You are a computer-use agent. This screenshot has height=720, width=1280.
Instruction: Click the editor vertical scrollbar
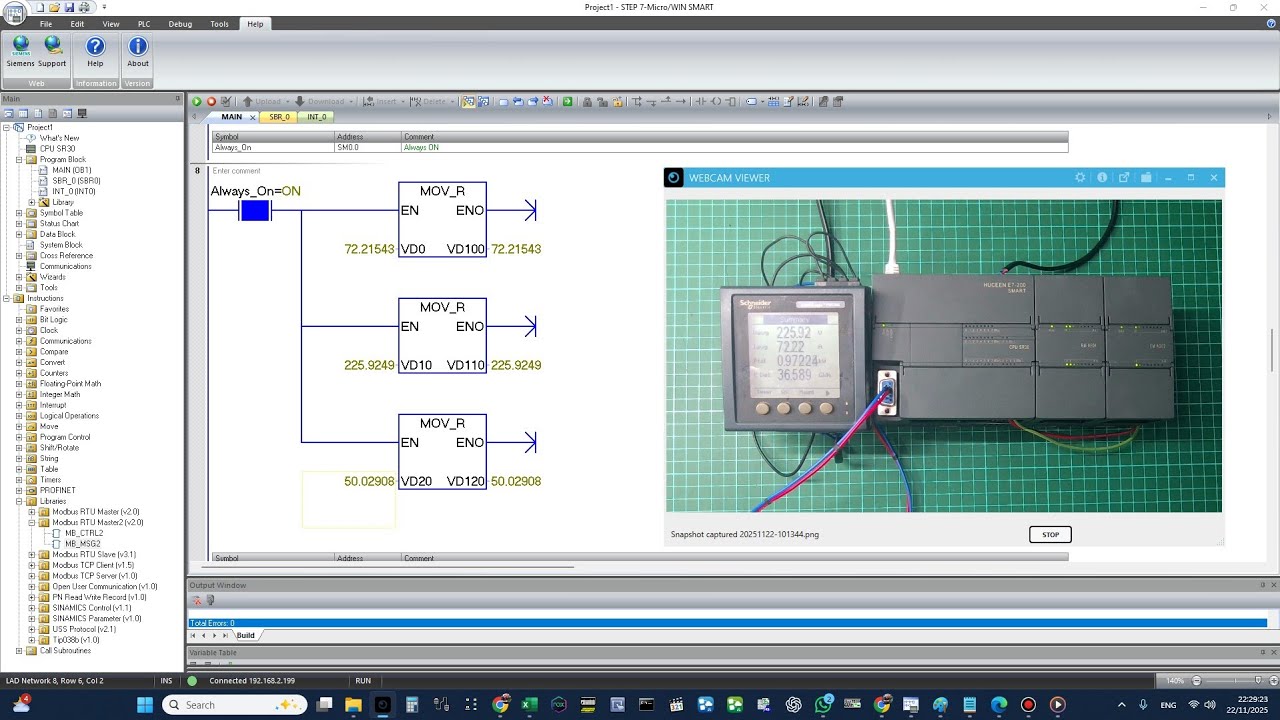tap(1272, 350)
